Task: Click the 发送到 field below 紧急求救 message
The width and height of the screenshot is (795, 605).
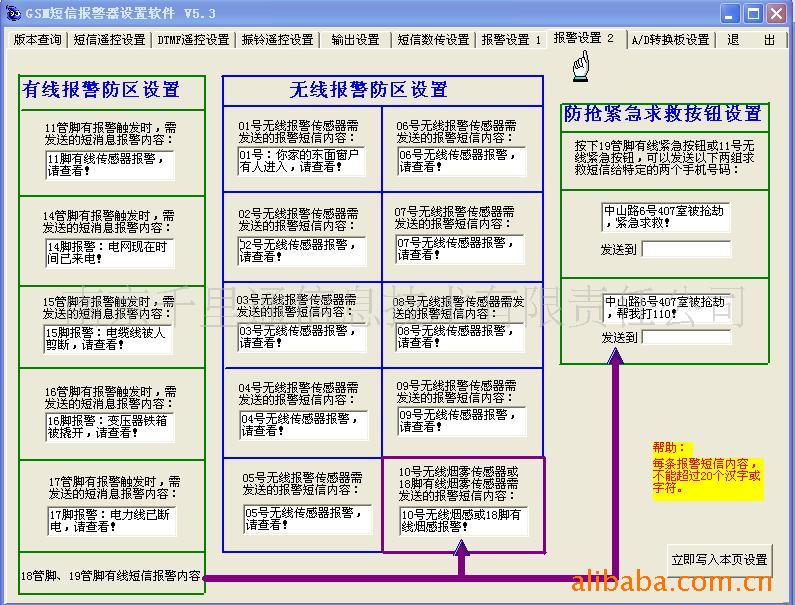Action: 685,249
